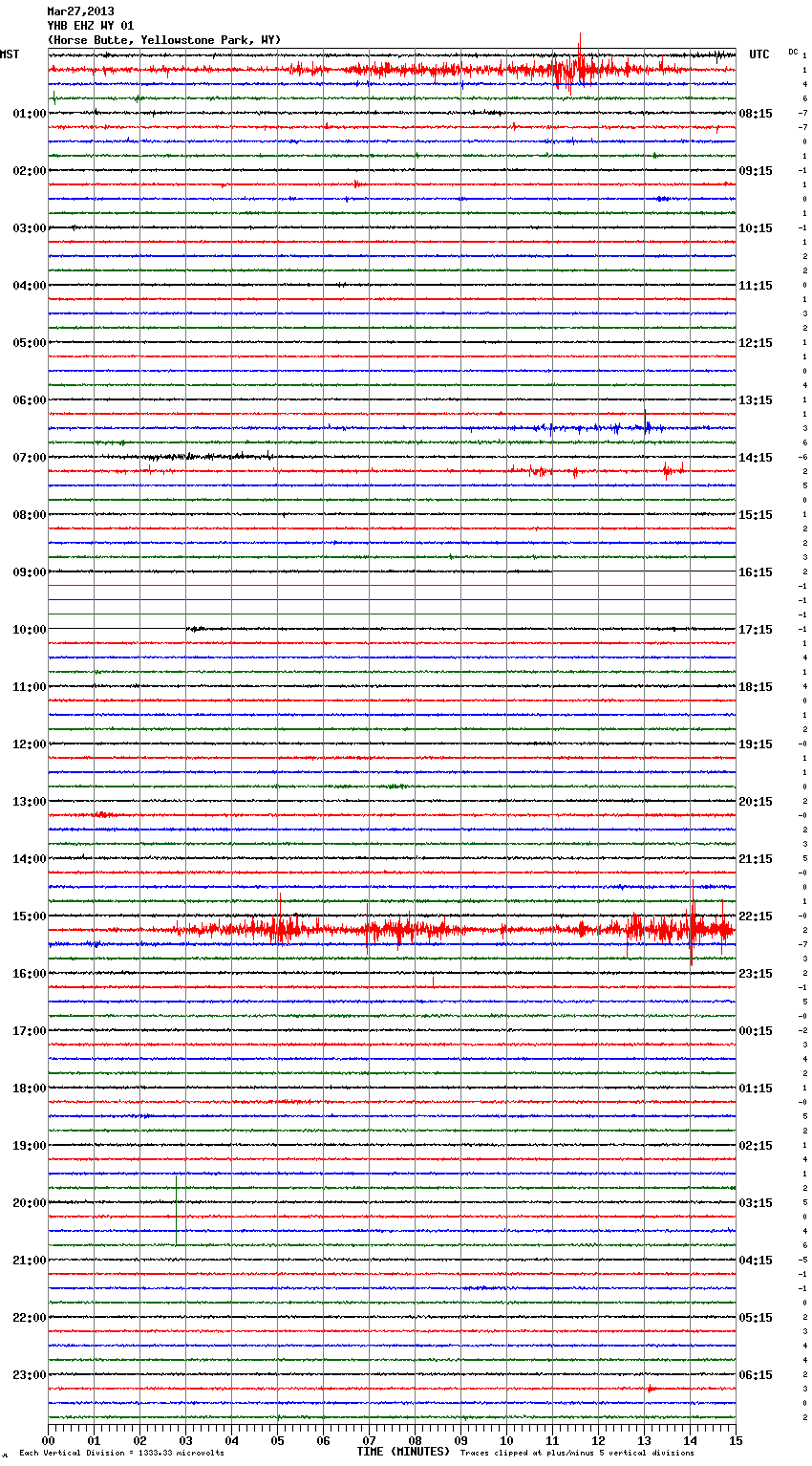Click the 11:15 UTC time label
812x1466 pixels.
[x=756, y=286]
